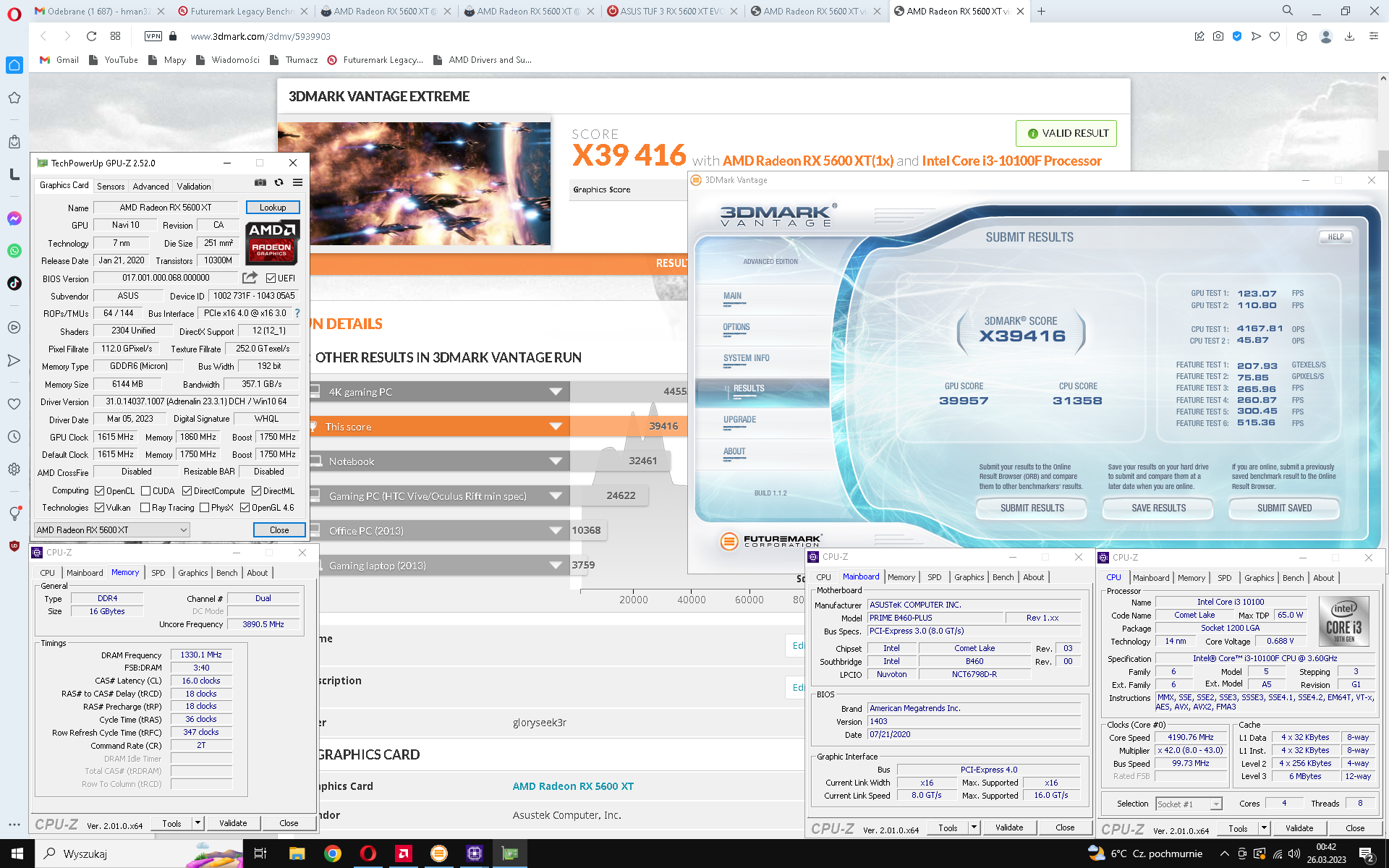The width and height of the screenshot is (1389, 868).
Task: Click the Opera tab search magnifier icon
Action: coord(1288,11)
